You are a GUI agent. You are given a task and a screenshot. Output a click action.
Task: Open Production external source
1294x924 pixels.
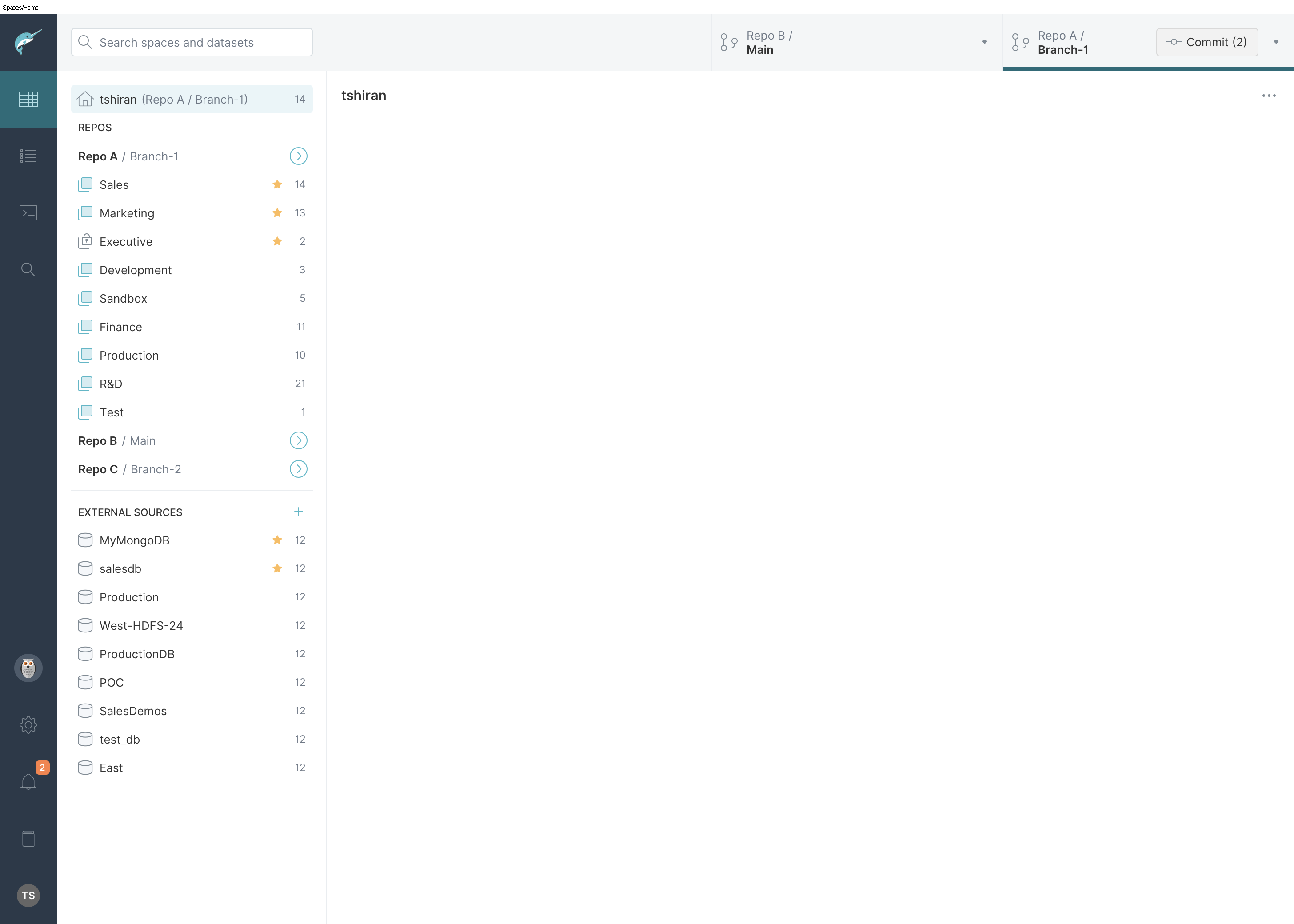coord(192,597)
